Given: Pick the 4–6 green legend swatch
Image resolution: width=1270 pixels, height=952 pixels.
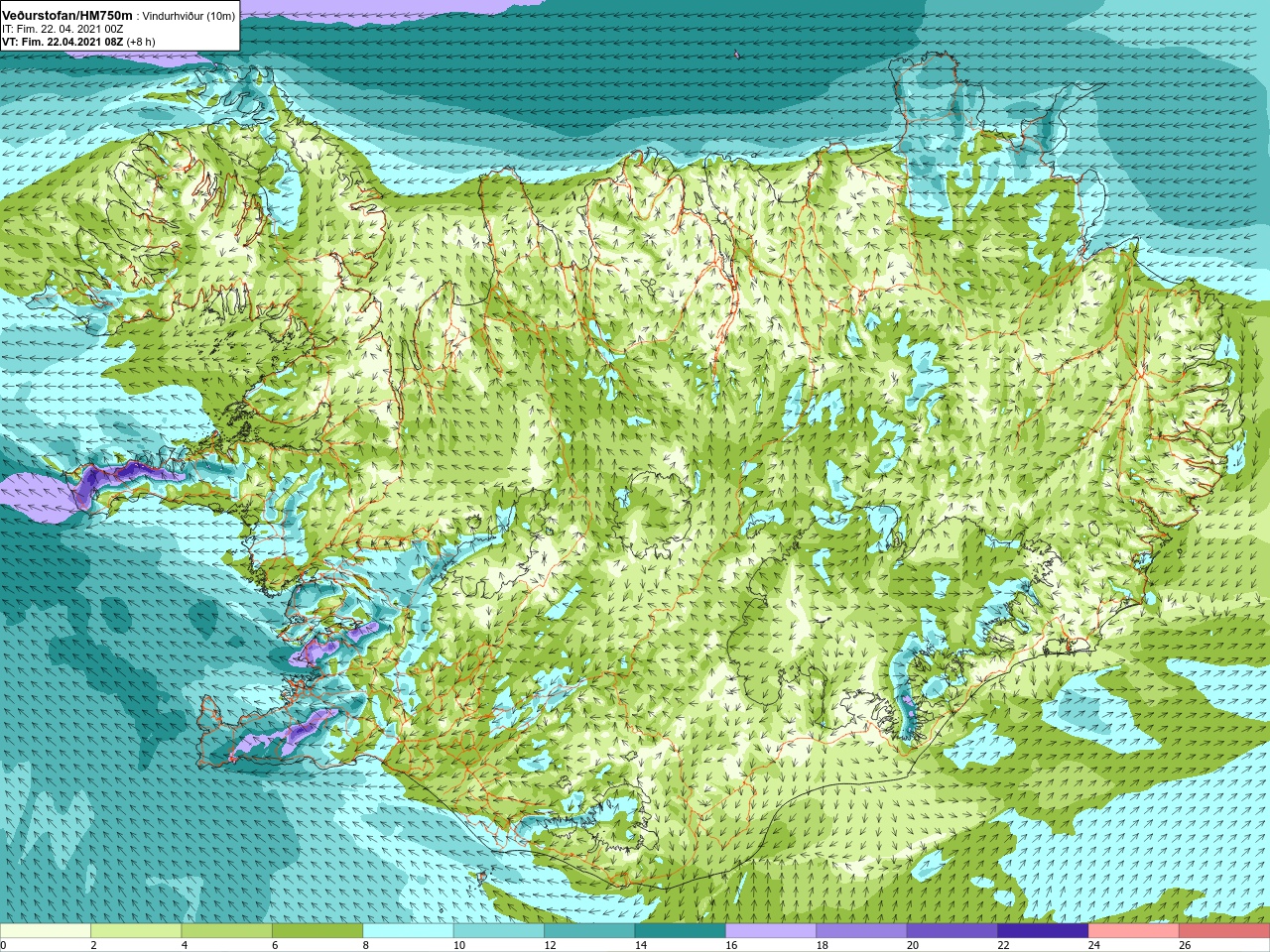Looking at the screenshot, I should (x=227, y=931).
